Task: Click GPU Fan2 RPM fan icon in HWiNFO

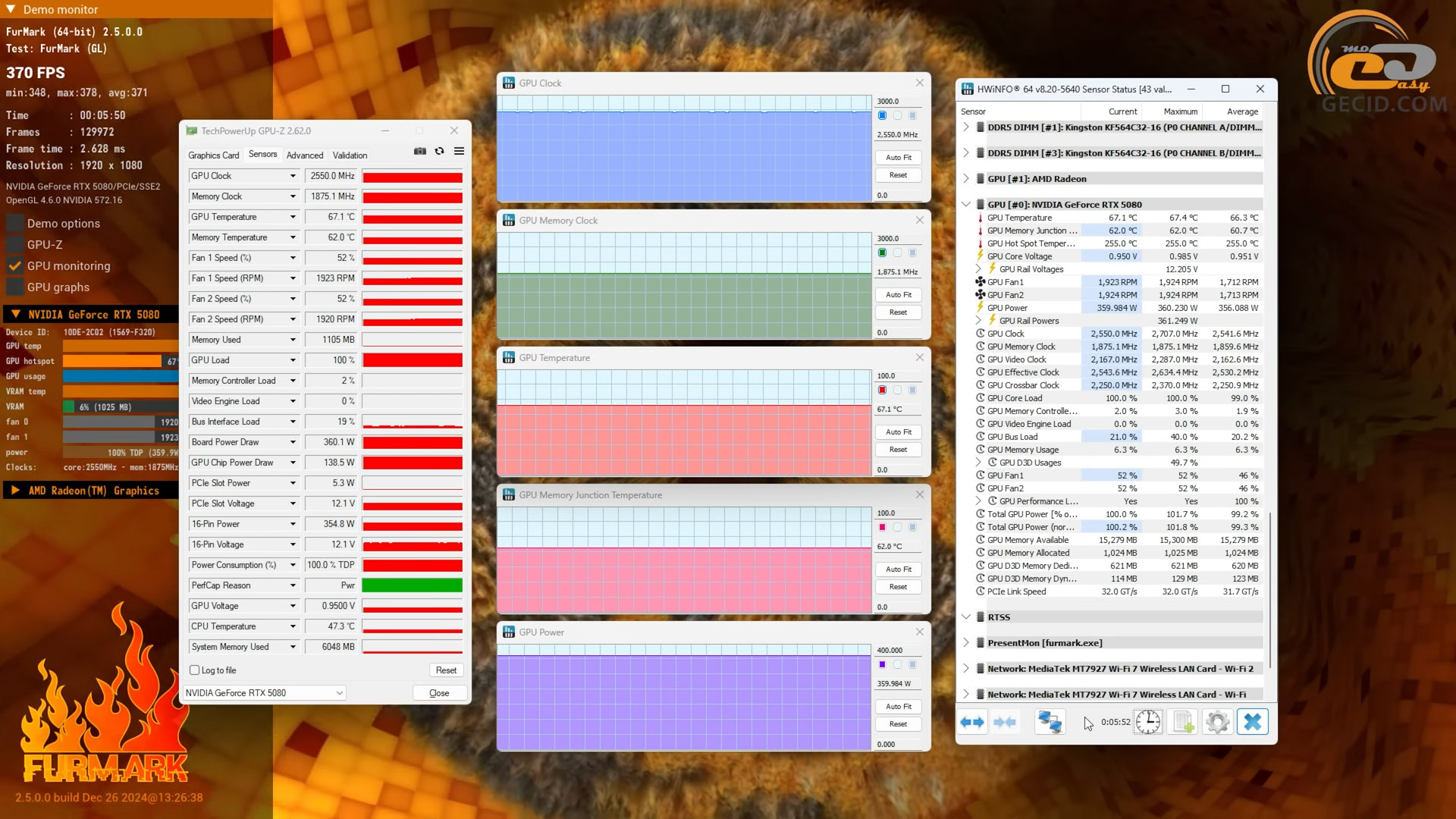Action: coord(981,295)
